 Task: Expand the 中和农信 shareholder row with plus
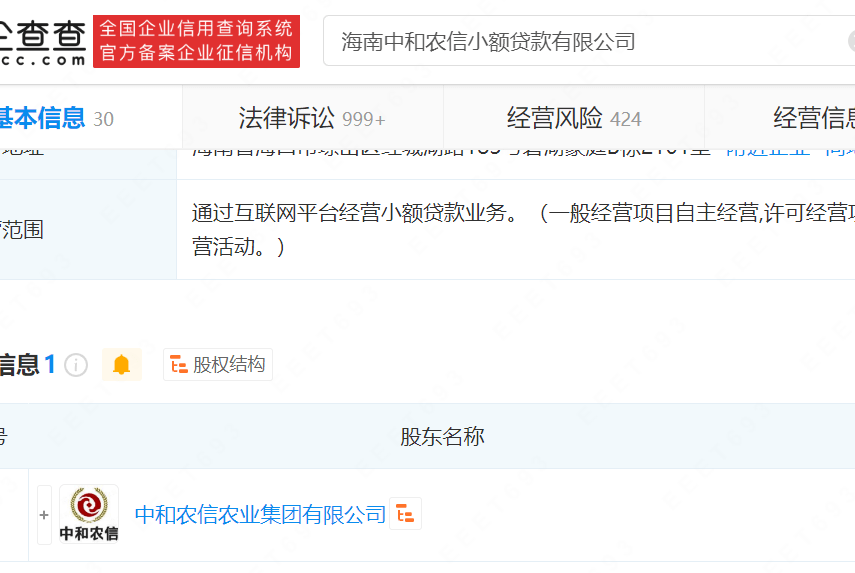pyautogui.click(x=44, y=515)
